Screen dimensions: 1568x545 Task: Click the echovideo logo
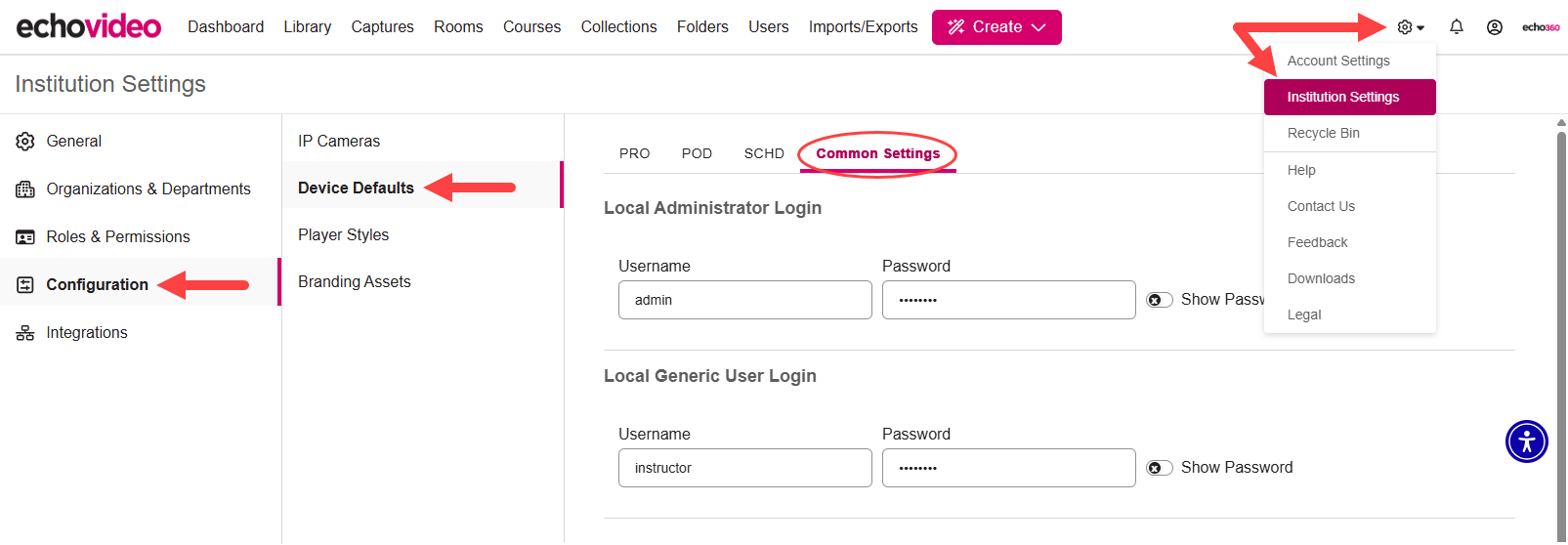pyautogui.click(x=88, y=26)
